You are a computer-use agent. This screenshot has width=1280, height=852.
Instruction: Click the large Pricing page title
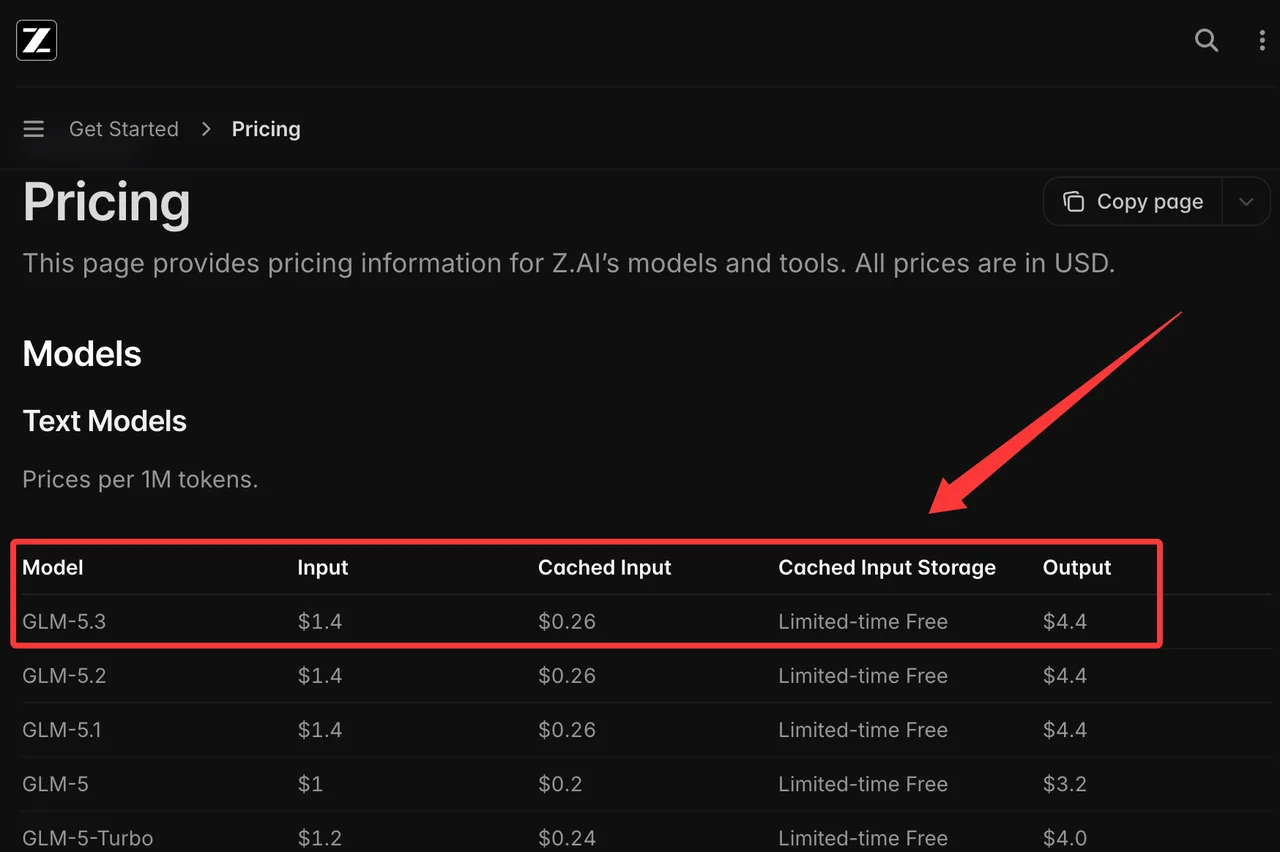pyautogui.click(x=106, y=203)
